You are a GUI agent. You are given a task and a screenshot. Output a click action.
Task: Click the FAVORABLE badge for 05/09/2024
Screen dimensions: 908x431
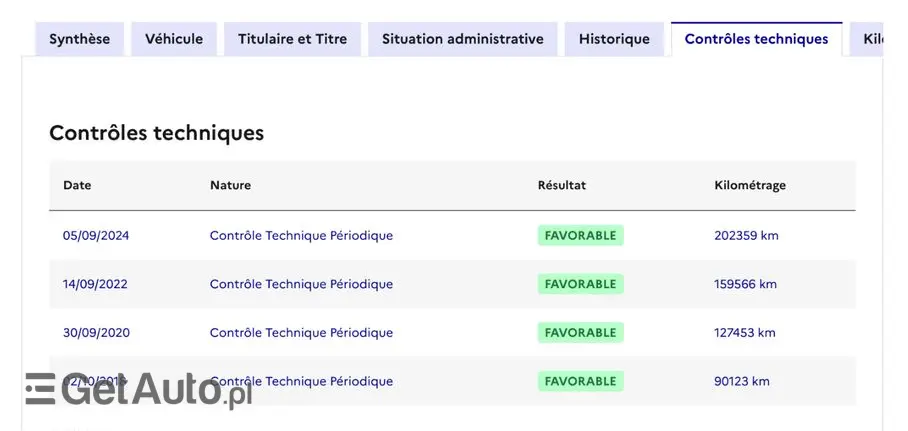[x=580, y=236]
